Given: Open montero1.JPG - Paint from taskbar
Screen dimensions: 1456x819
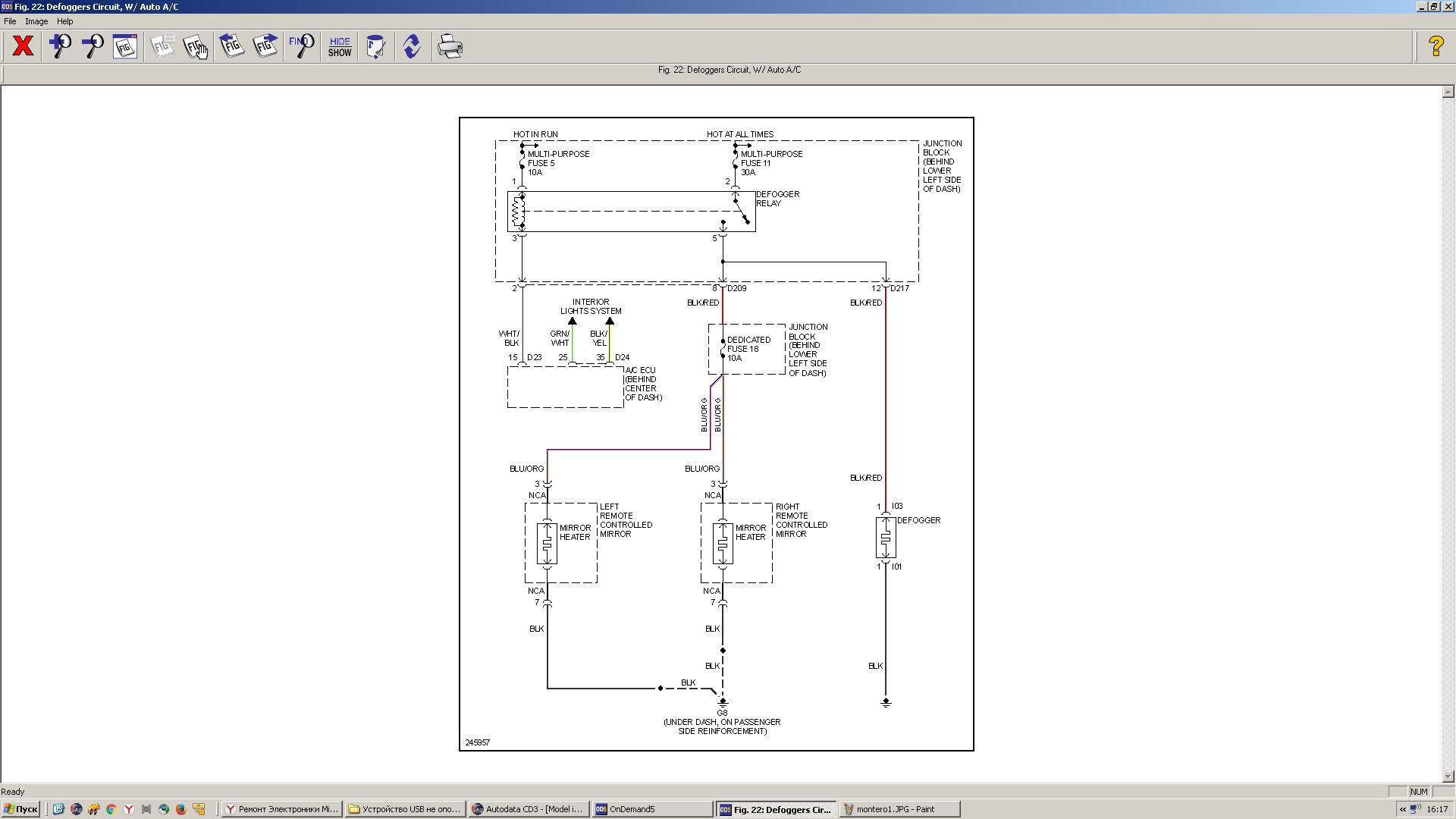Looking at the screenshot, I should [x=899, y=809].
